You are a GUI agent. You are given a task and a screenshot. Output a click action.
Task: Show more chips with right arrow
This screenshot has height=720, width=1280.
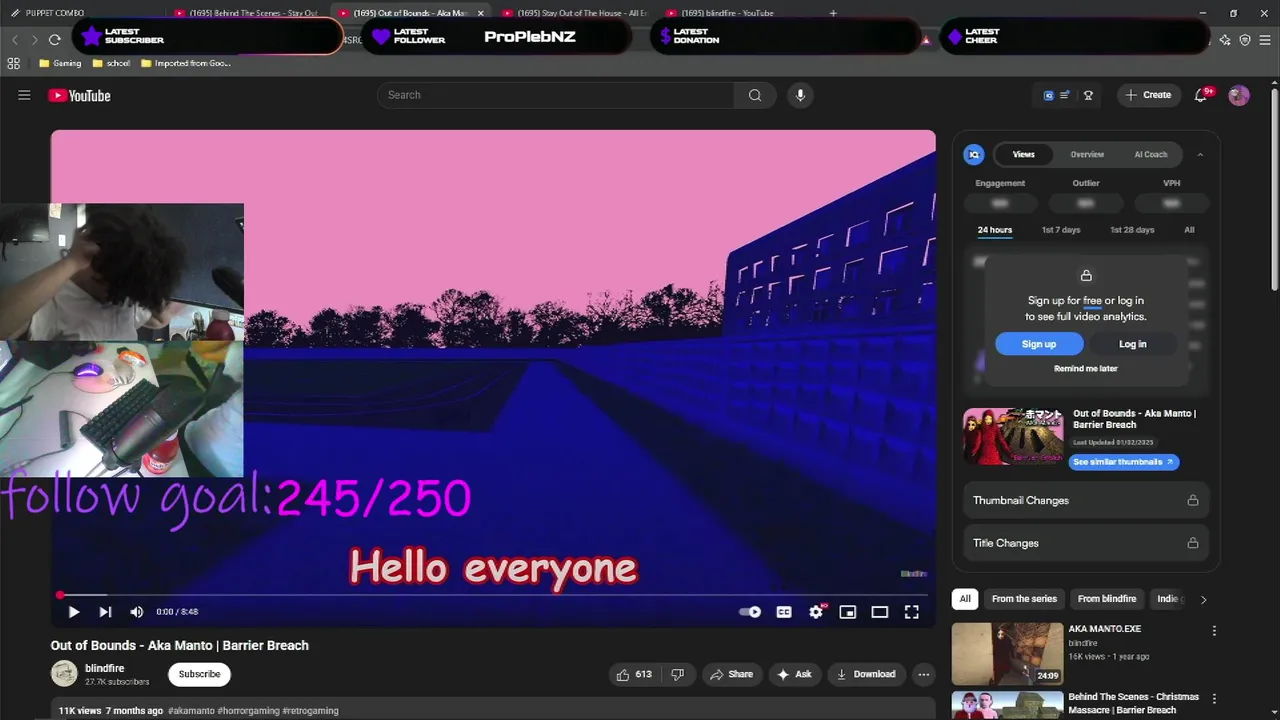pos(1203,599)
